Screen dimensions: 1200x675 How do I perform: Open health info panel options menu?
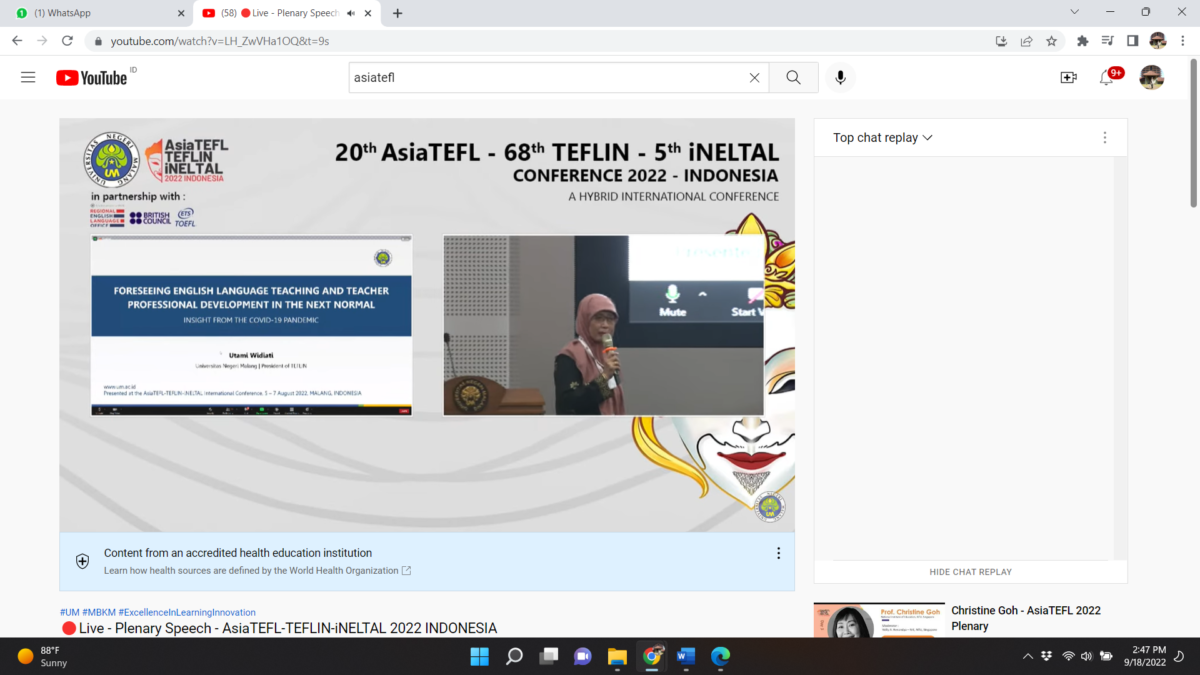click(x=778, y=553)
